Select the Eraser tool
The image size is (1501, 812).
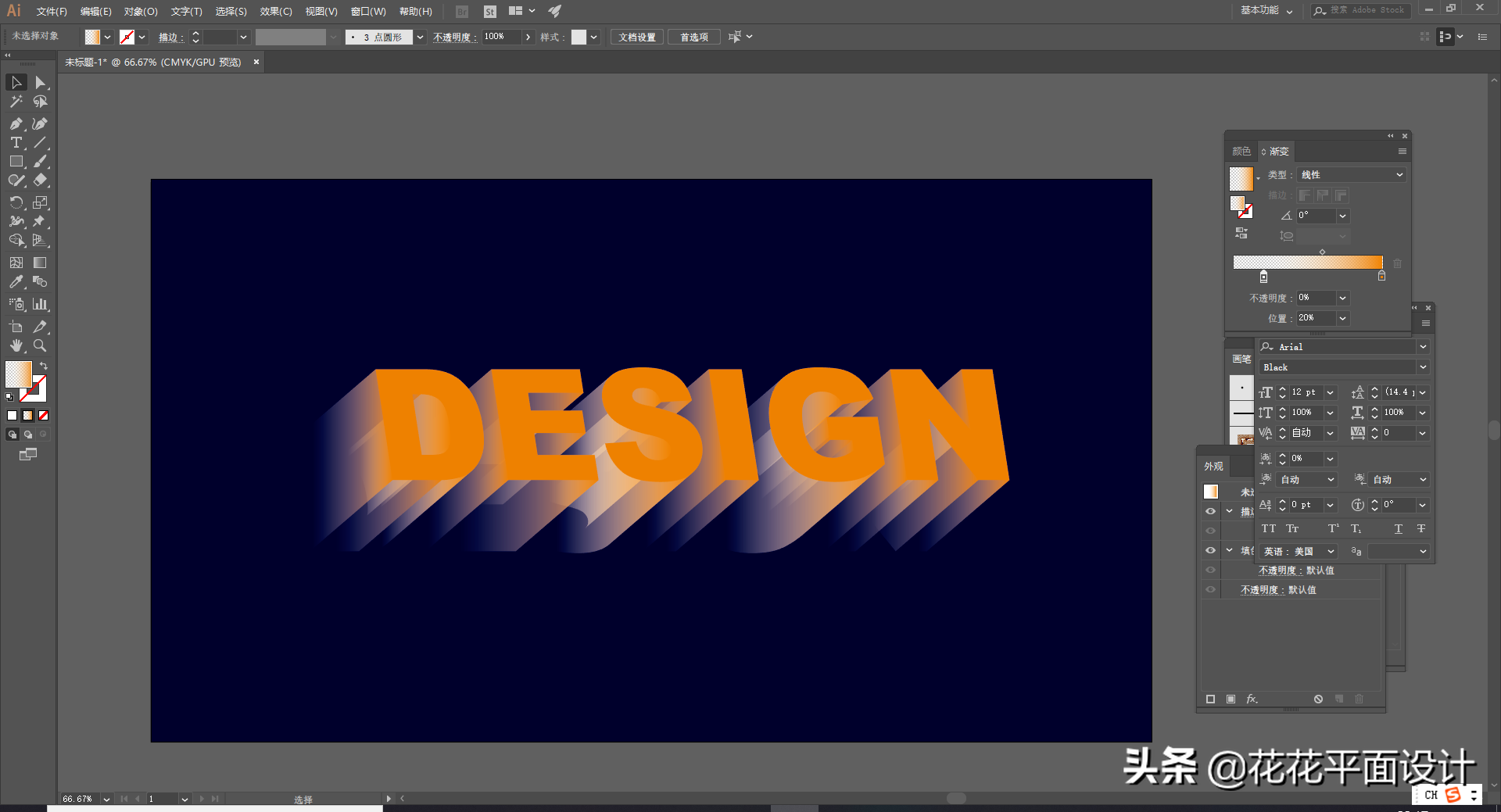coord(40,181)
